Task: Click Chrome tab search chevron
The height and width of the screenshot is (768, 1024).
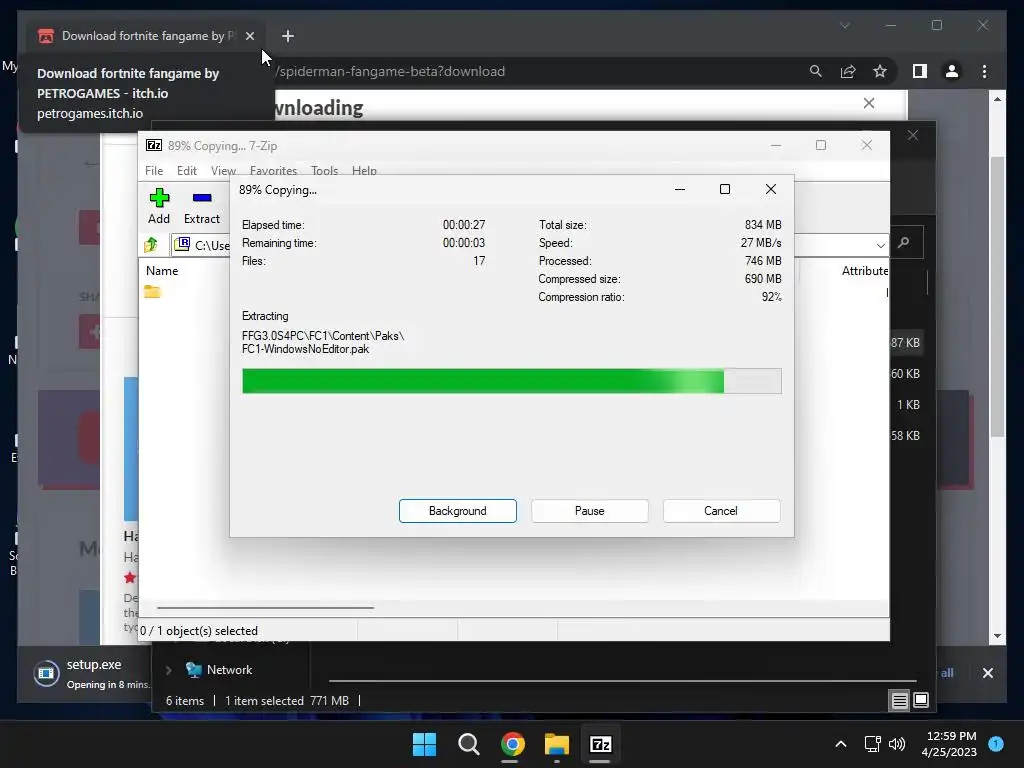Action: [844, 25]
